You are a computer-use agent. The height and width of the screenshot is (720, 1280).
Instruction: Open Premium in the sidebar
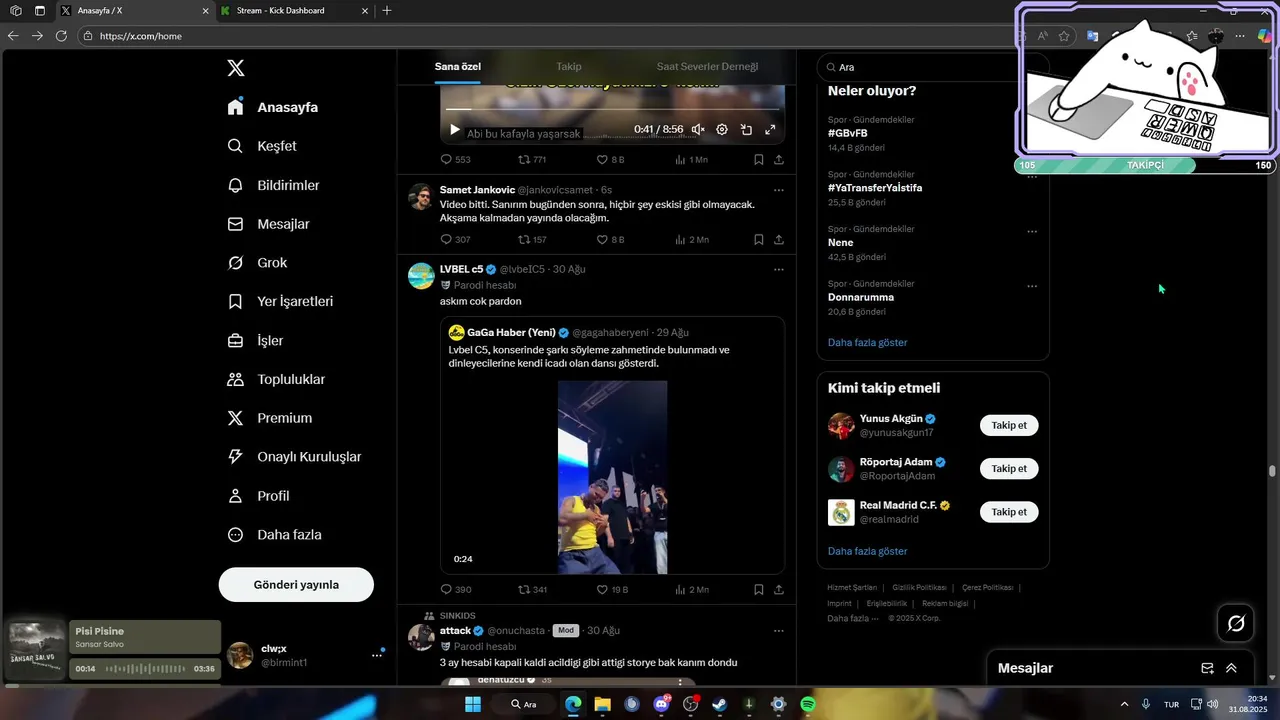(x=269, y=418)
